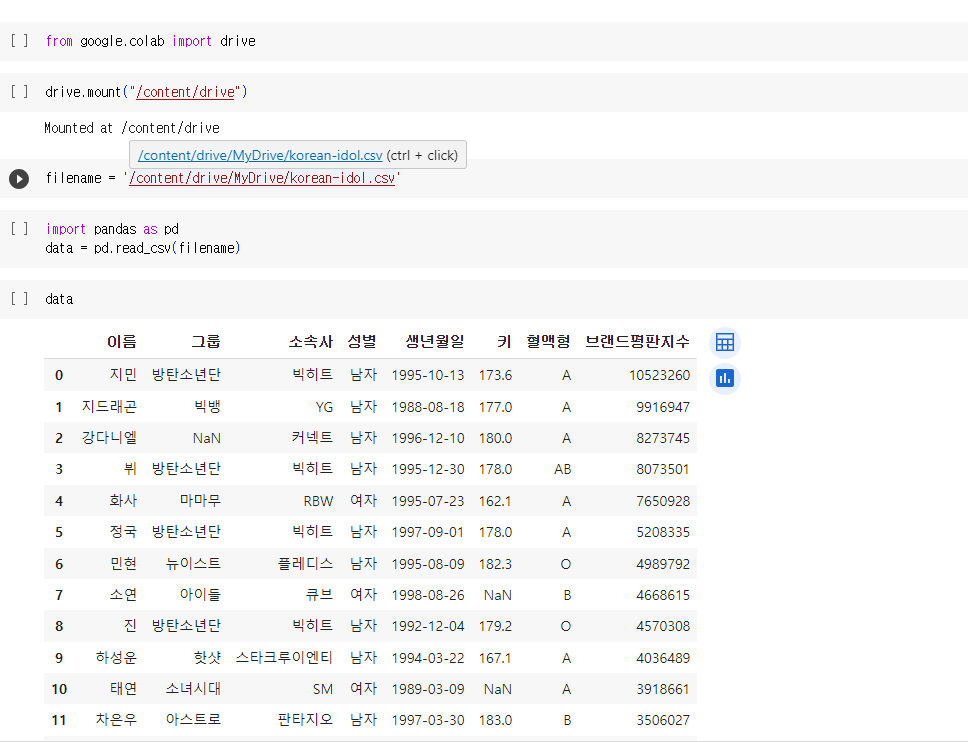
Task: Click the 'Mounted at /content/drive' output text
Action: pos(132,128)
